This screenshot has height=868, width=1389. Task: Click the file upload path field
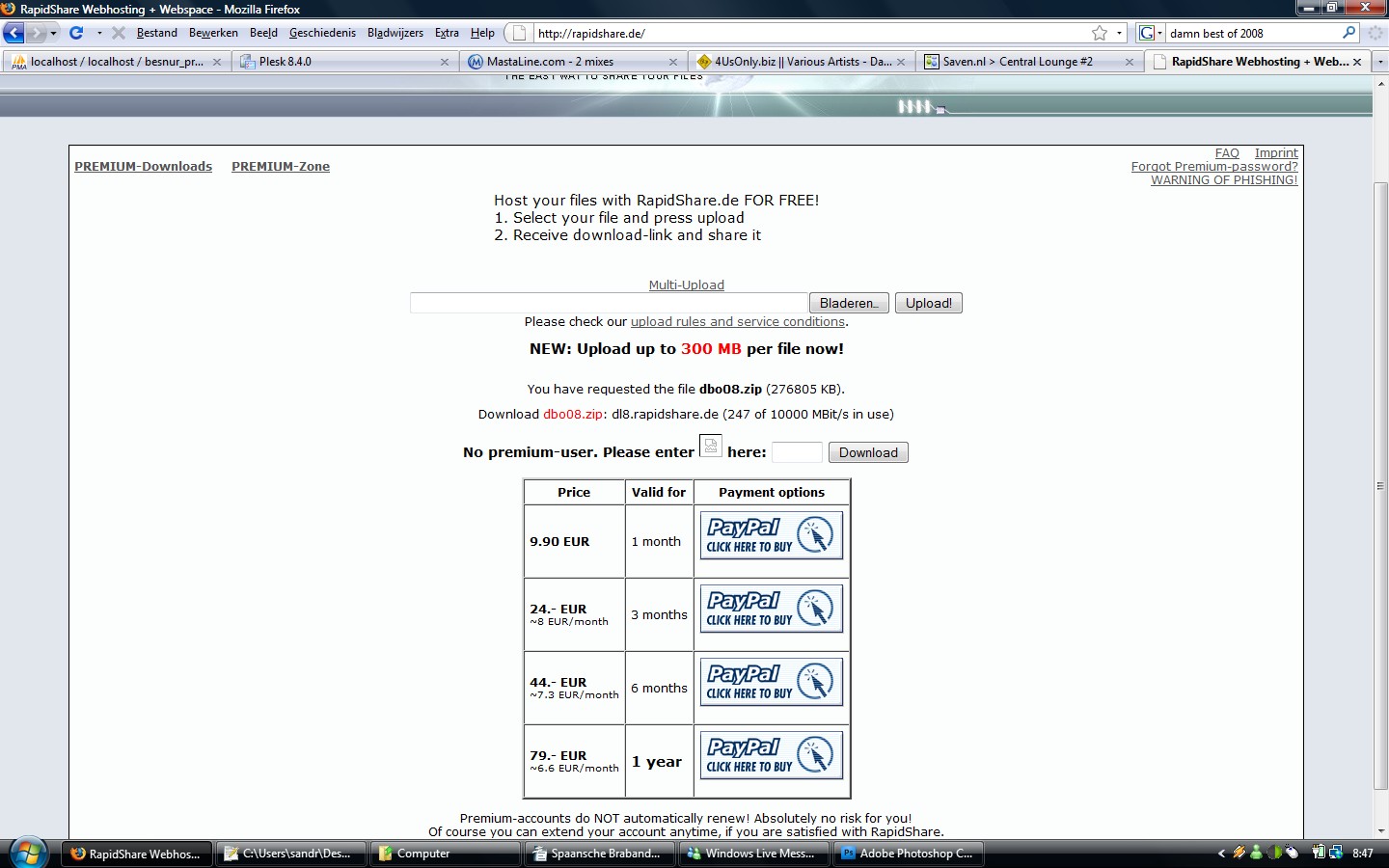coord(609,303)
